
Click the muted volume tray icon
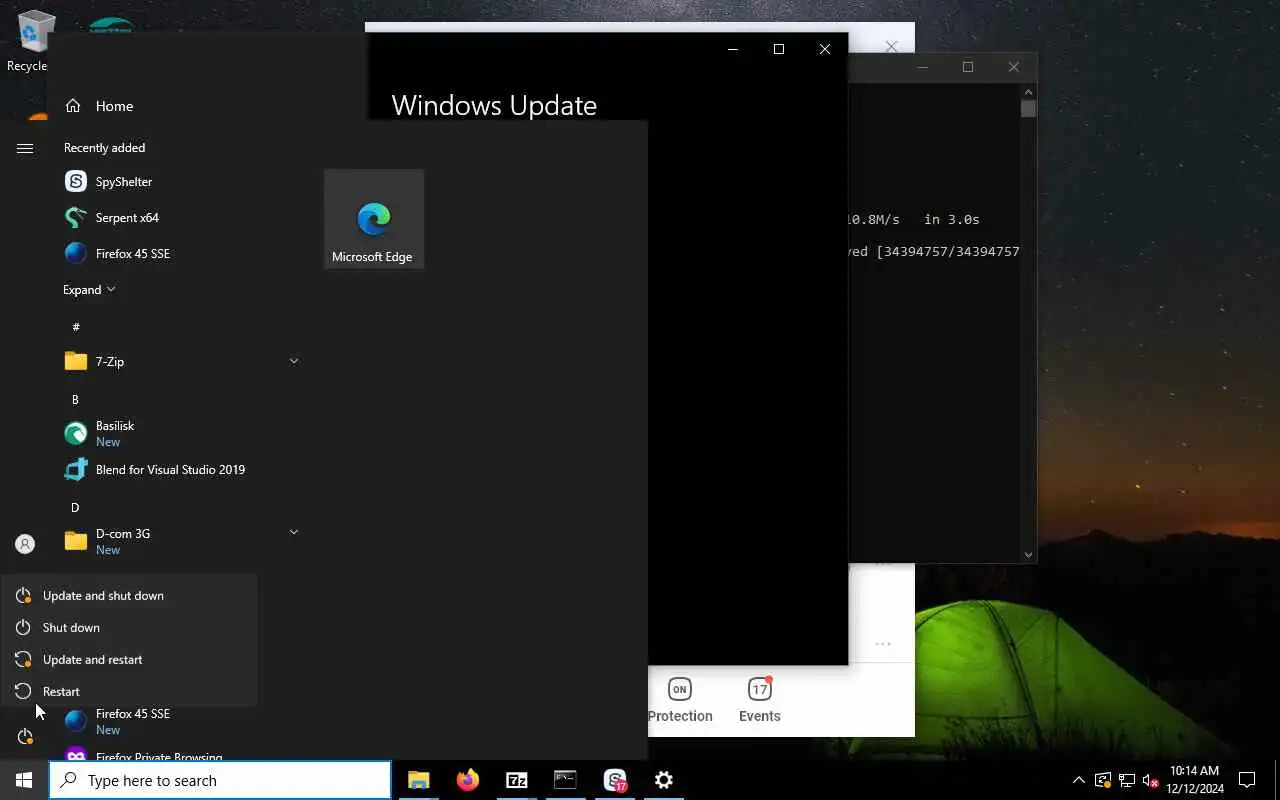[1150, 780]
